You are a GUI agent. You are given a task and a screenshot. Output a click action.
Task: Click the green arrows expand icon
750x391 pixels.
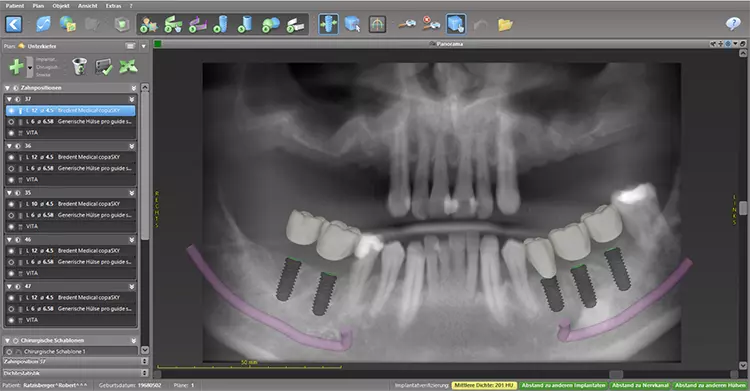point(128,67)
